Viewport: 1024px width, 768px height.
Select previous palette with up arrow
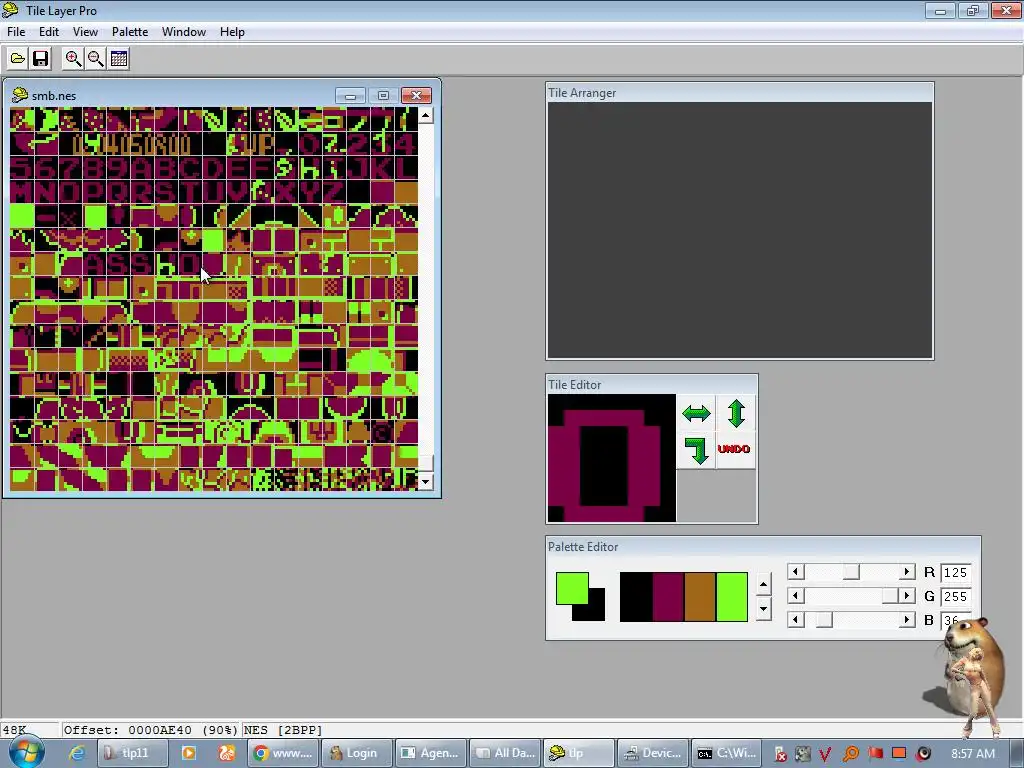[x=763, y=584]
